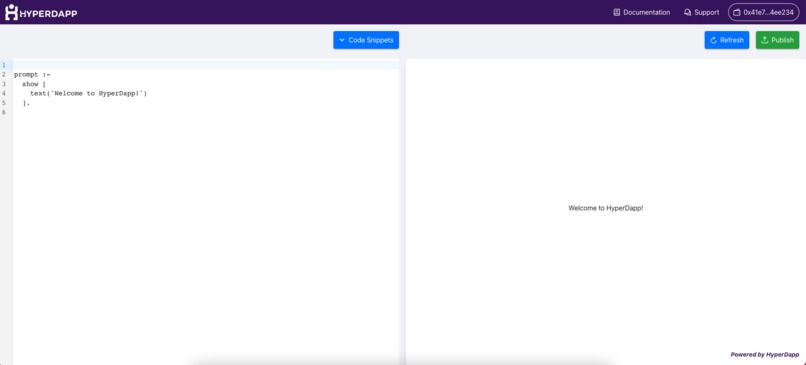The image size is (806, 365).
Task: Click the 'show [' code line
Action: click(x=34, y=84)
